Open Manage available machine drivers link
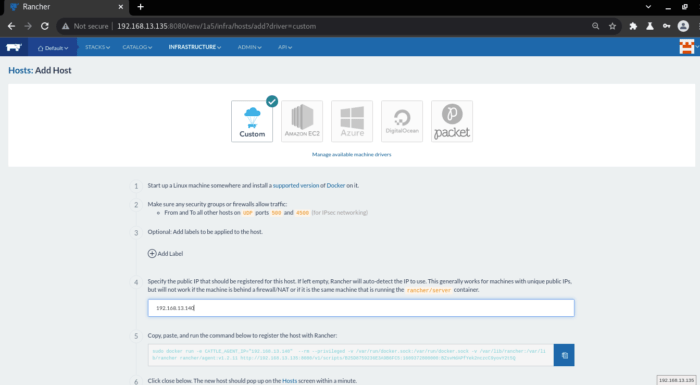 (351, 155)
